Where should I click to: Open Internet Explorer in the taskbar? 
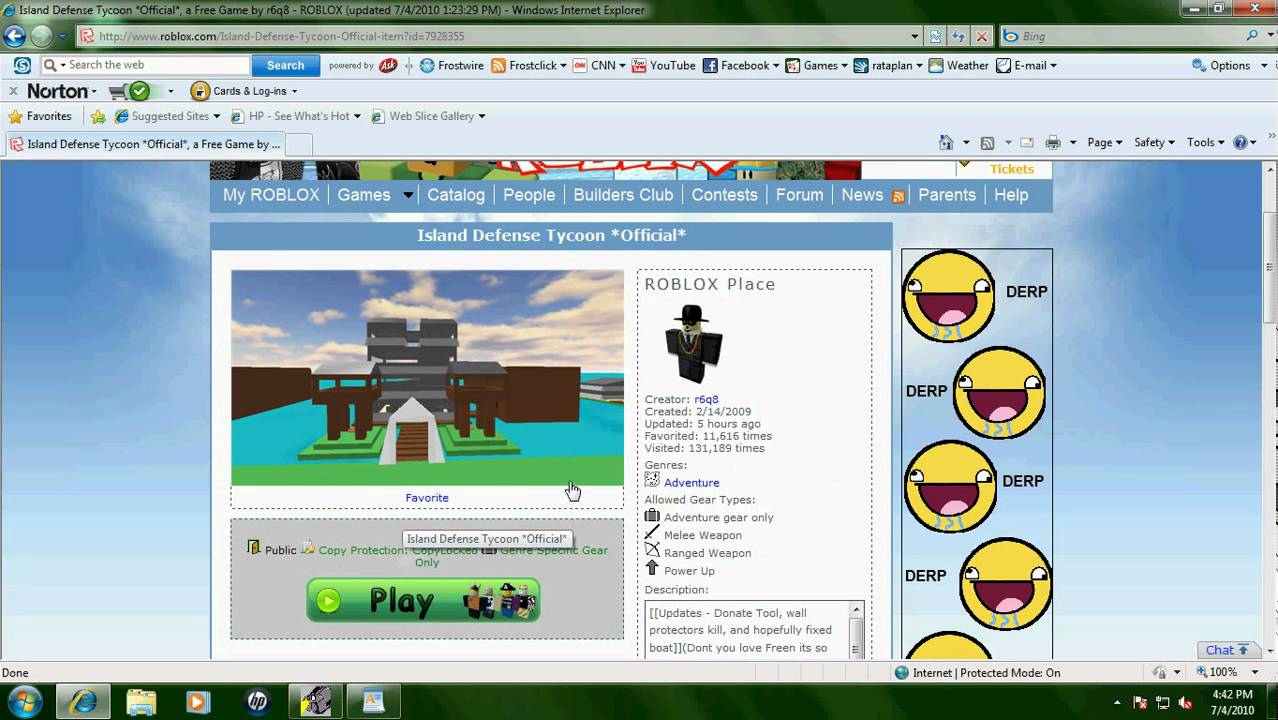[x=82, y=701]
